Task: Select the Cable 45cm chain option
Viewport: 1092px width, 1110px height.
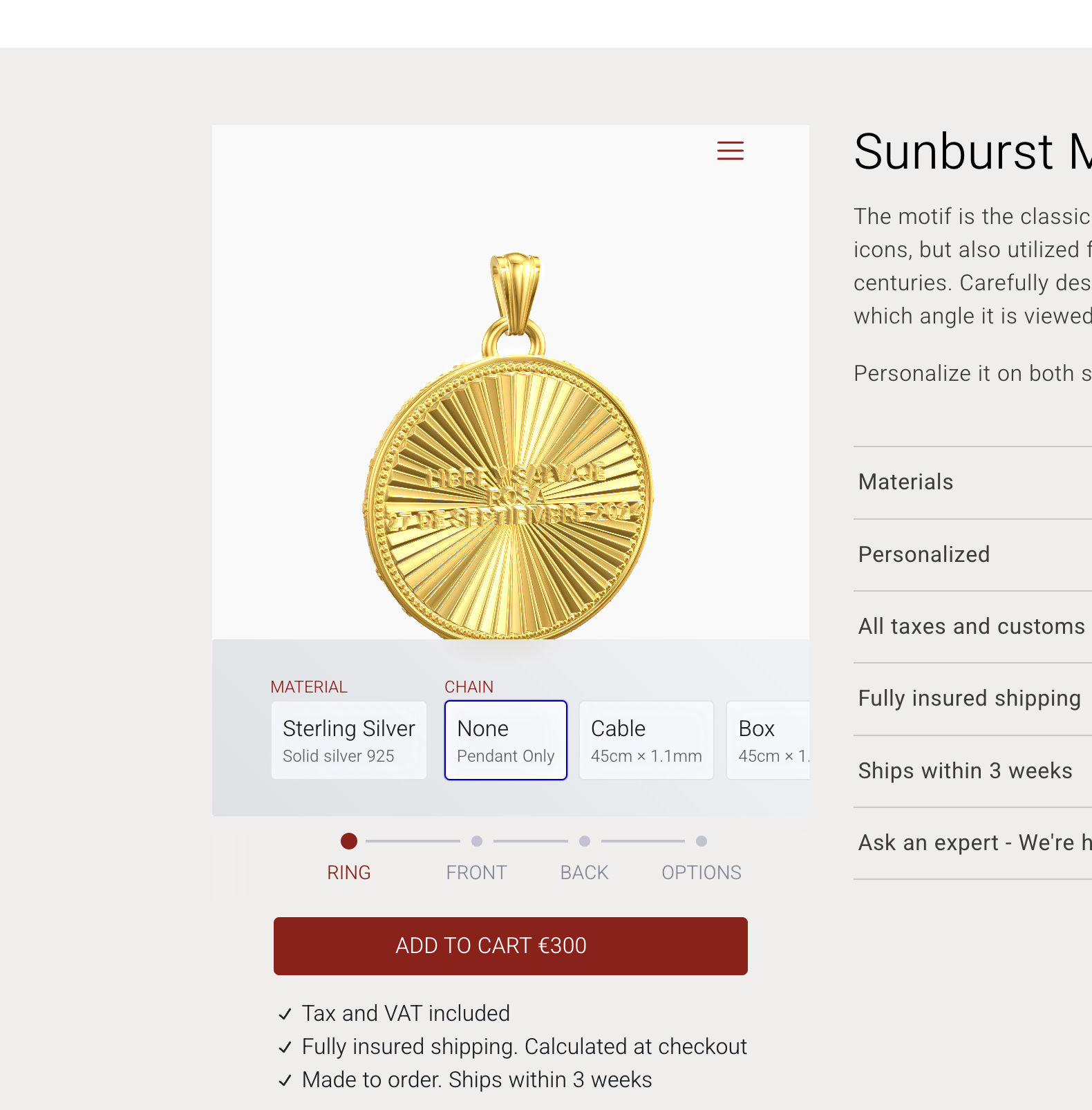Action: (x=646, y=740)
